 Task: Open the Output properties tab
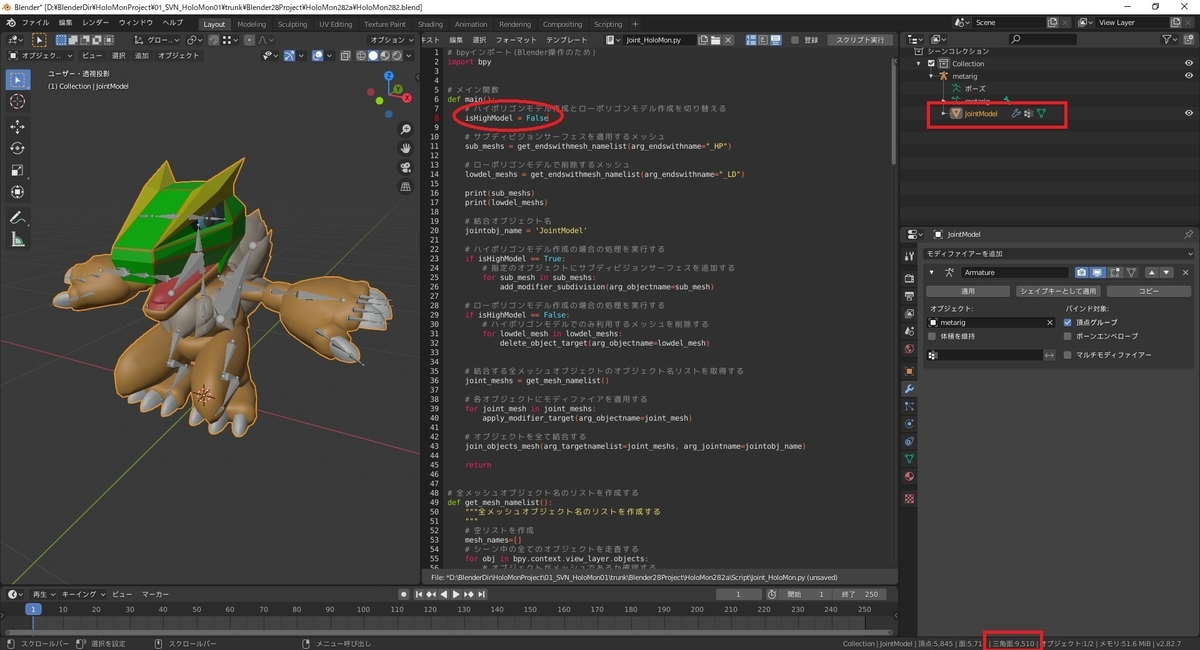[x=909, y=295]
